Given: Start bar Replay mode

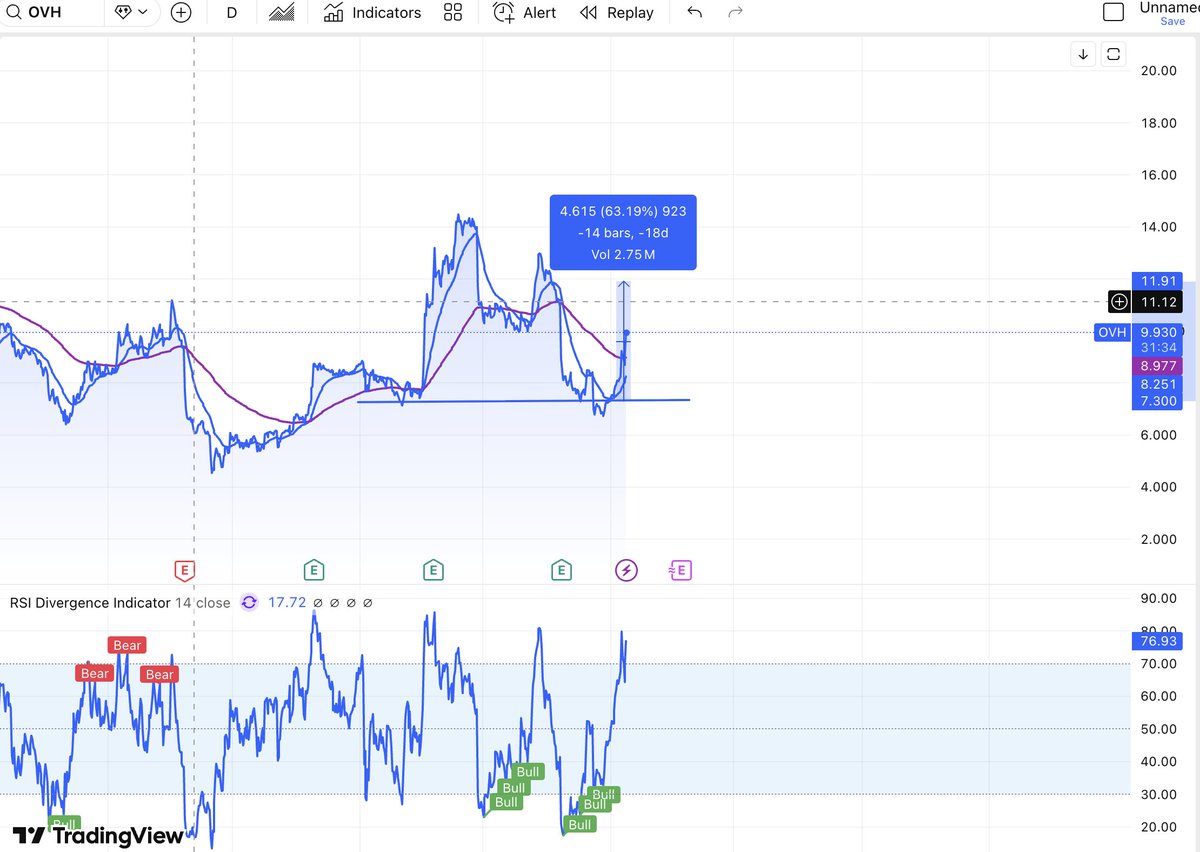Looking at the screenshot, I should [x=616, y=13].
